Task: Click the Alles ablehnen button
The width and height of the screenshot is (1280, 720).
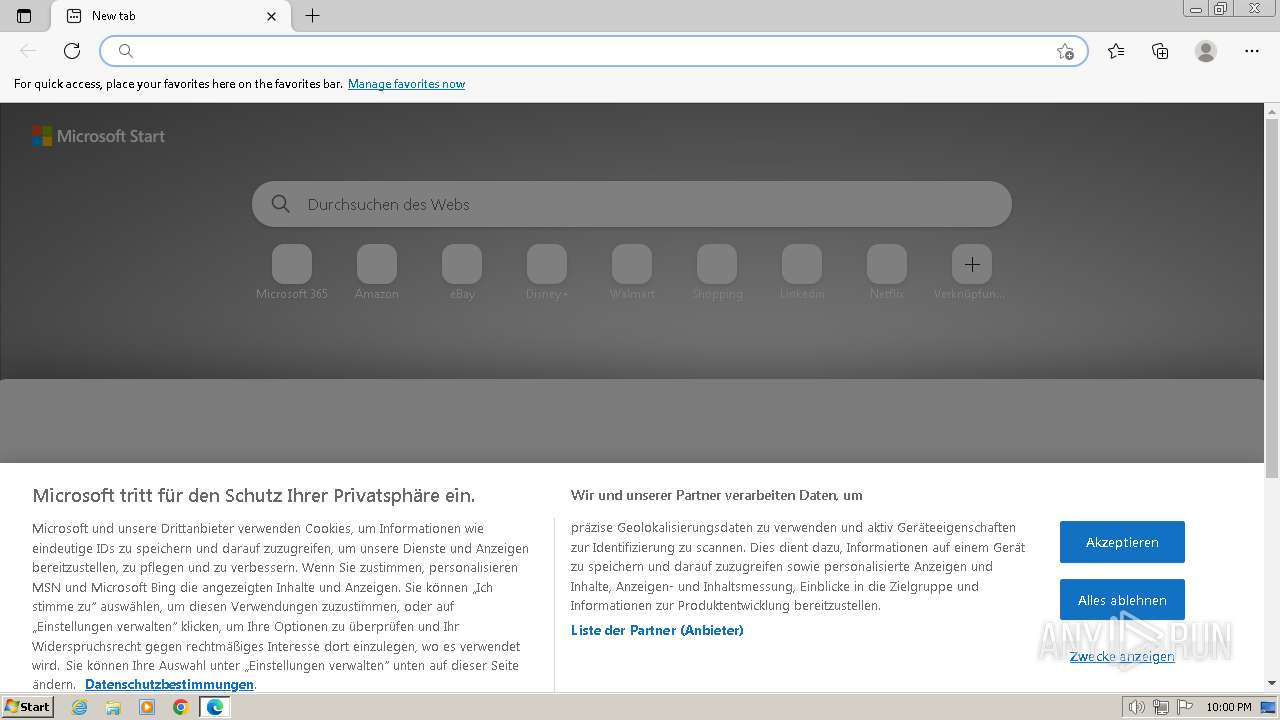Action: [1122, 600]
